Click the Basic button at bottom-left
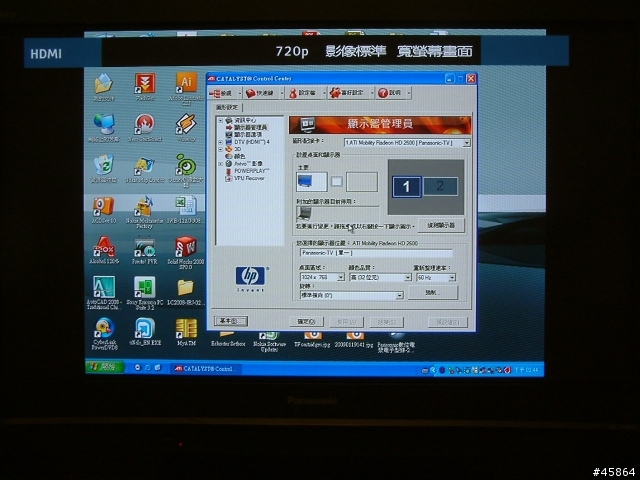The height and width of the screenshot is (480, 640). pos(231,321)
